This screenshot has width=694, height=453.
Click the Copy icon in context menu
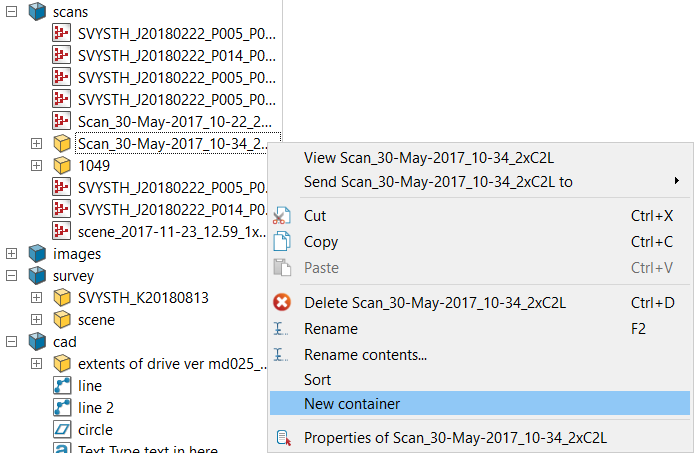pos(282,242)
